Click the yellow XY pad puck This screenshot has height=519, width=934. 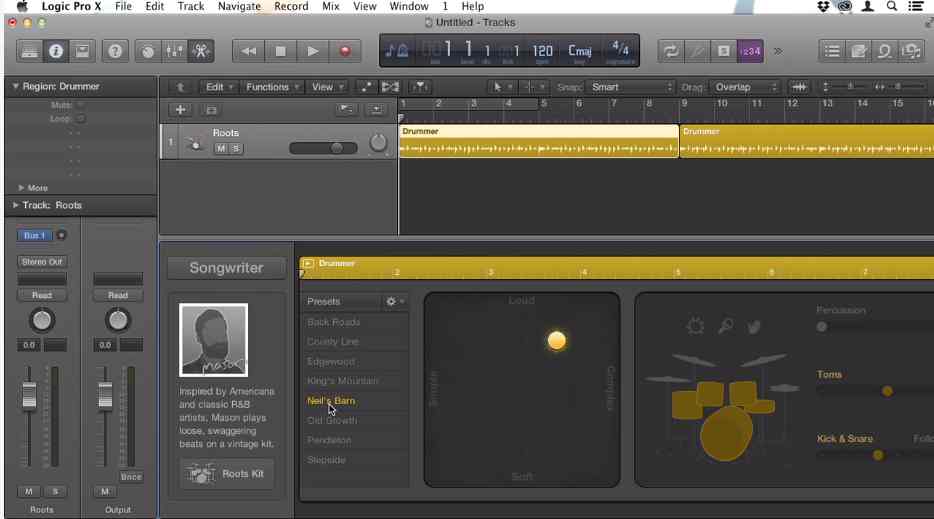point(556,340)
